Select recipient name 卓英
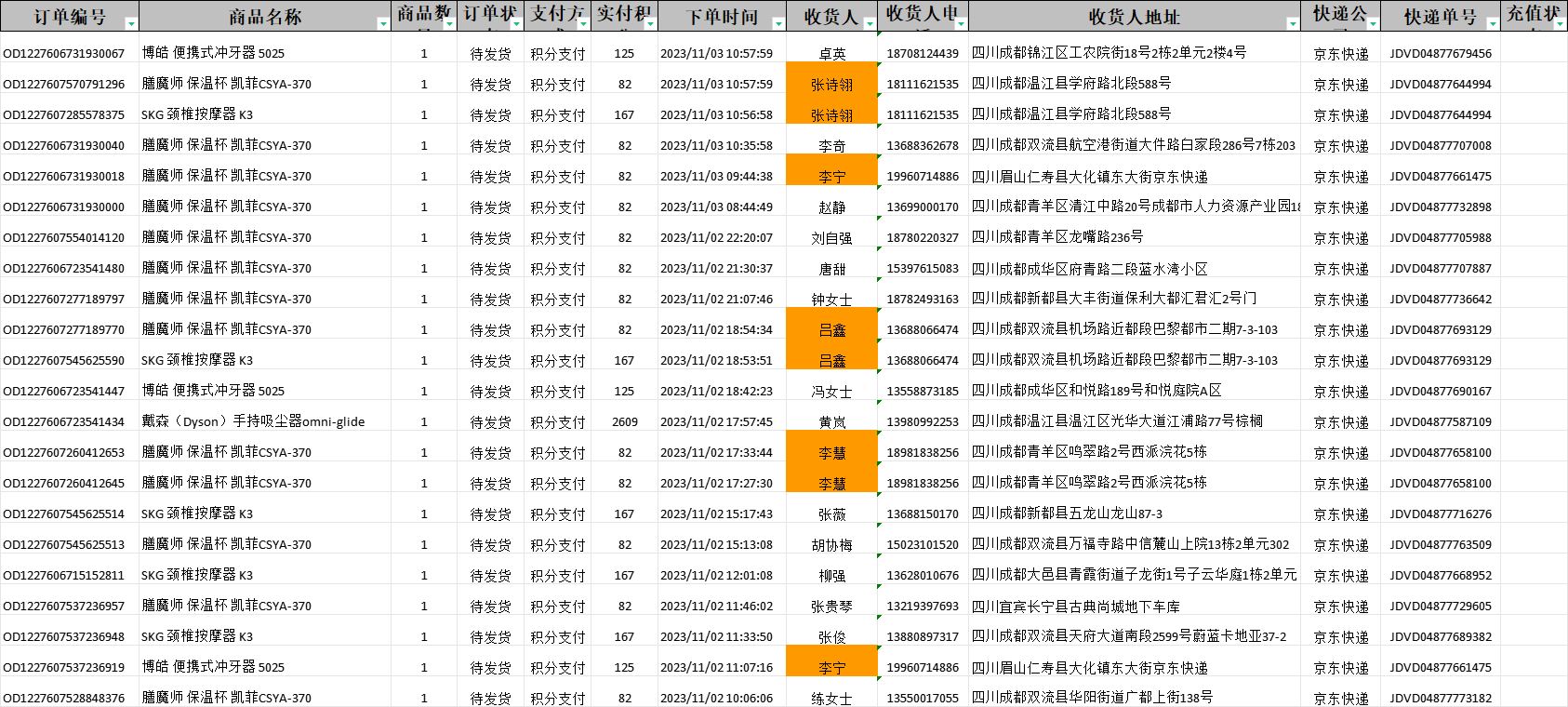The width and height of the screenshot is (1568, 707). pyautogui.click(x=832, y=54)
